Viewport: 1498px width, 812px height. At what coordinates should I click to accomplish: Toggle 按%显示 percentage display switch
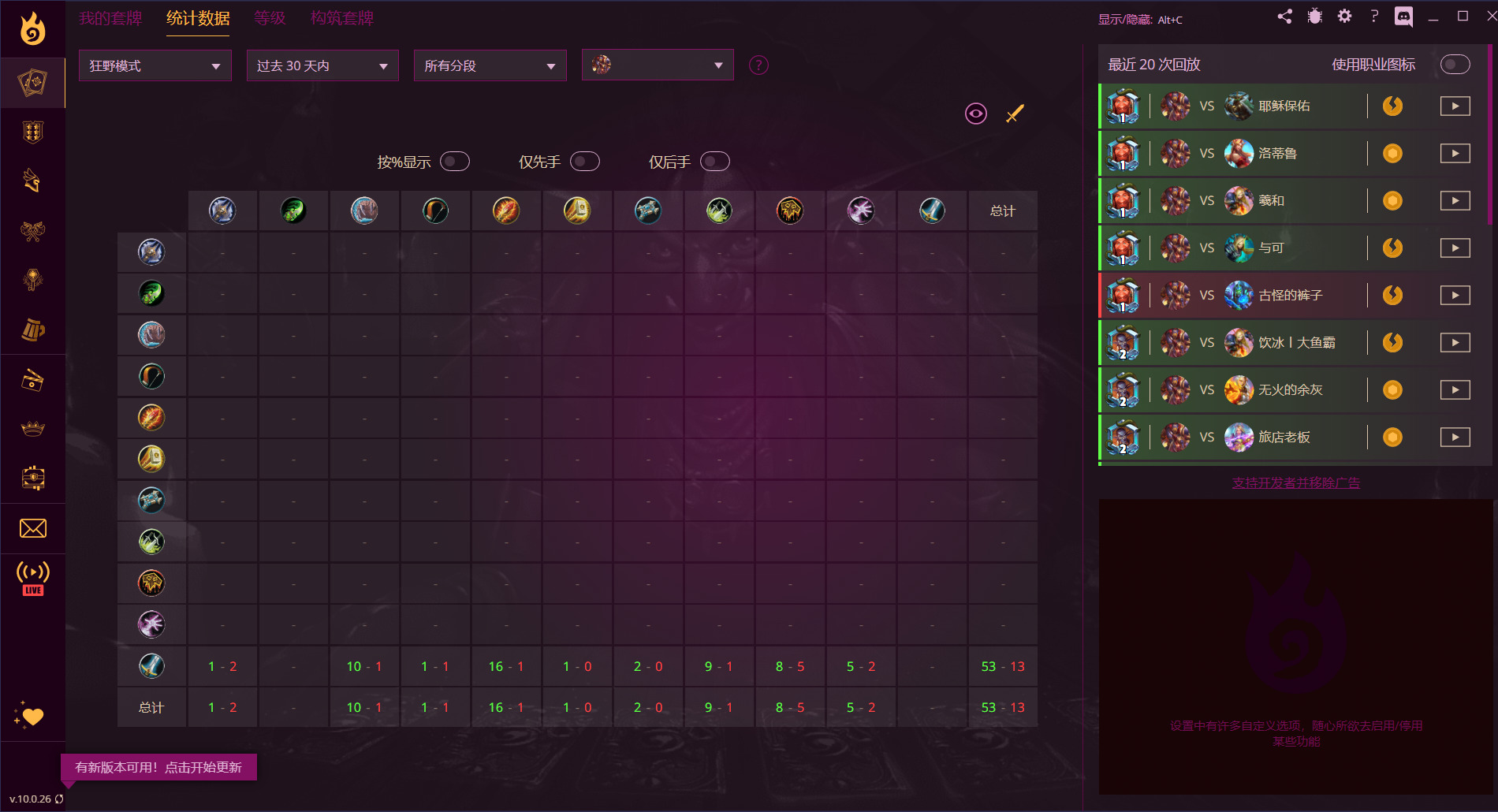coord(455,162)
